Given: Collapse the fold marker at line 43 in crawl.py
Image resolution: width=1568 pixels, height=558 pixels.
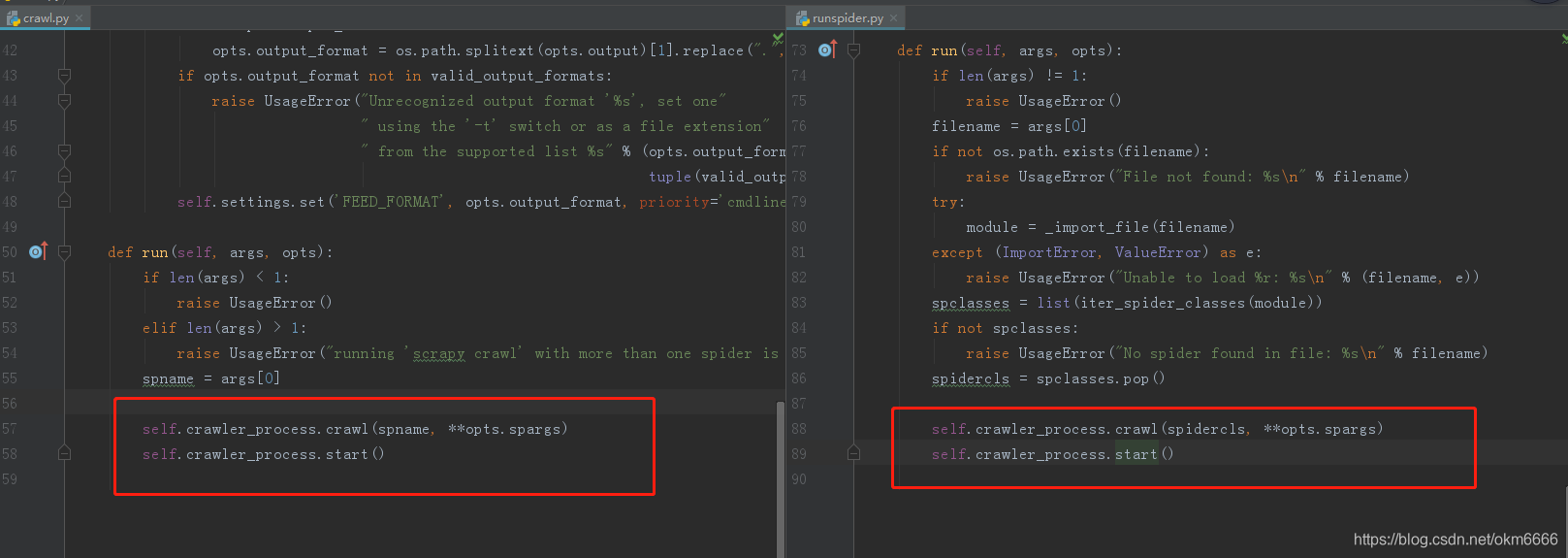Looking at the screenshot, I should click(x=64, y=75).
